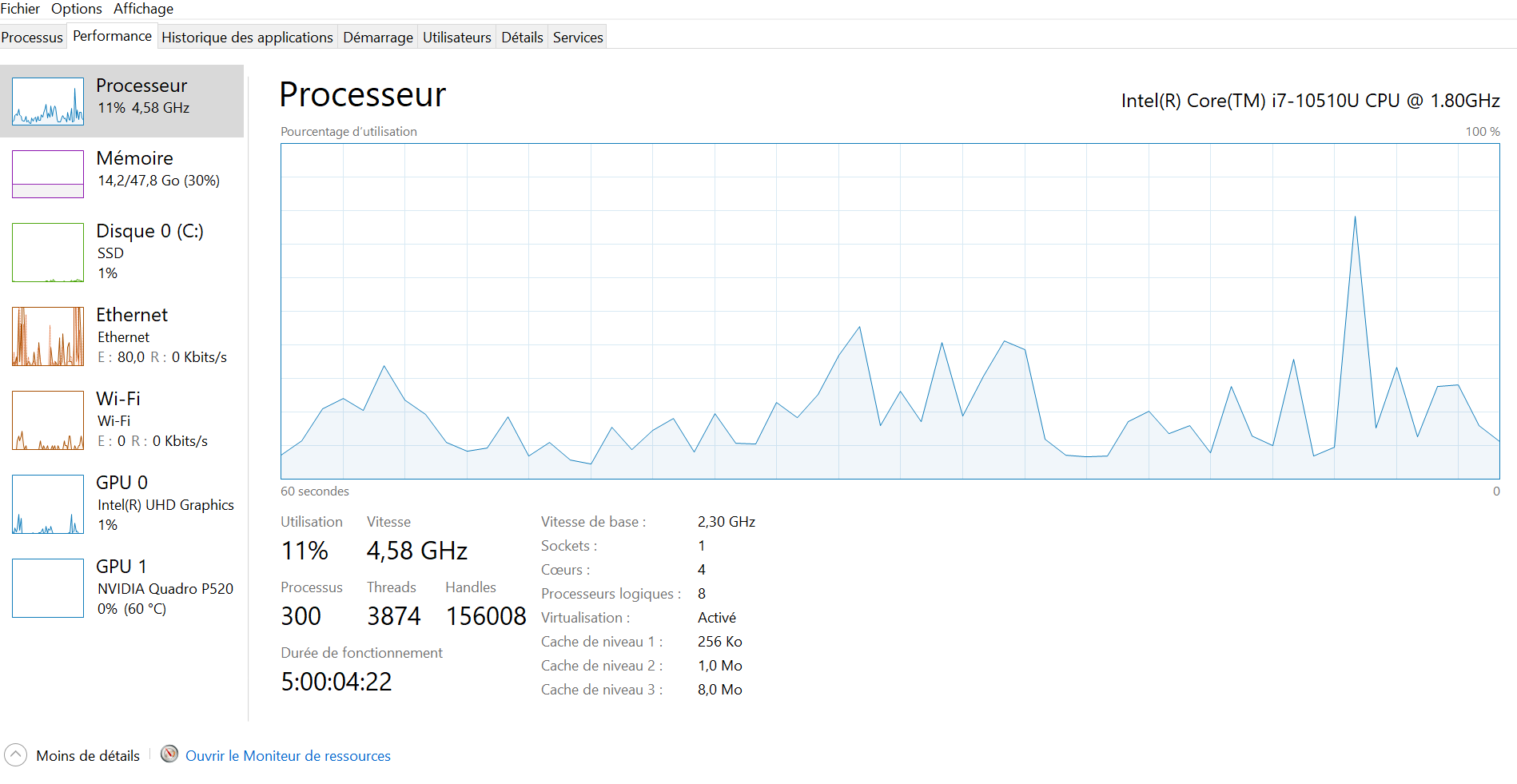Click the Handles count 156008
This screenshot has height=784, width=1517.
pos(486,616)
